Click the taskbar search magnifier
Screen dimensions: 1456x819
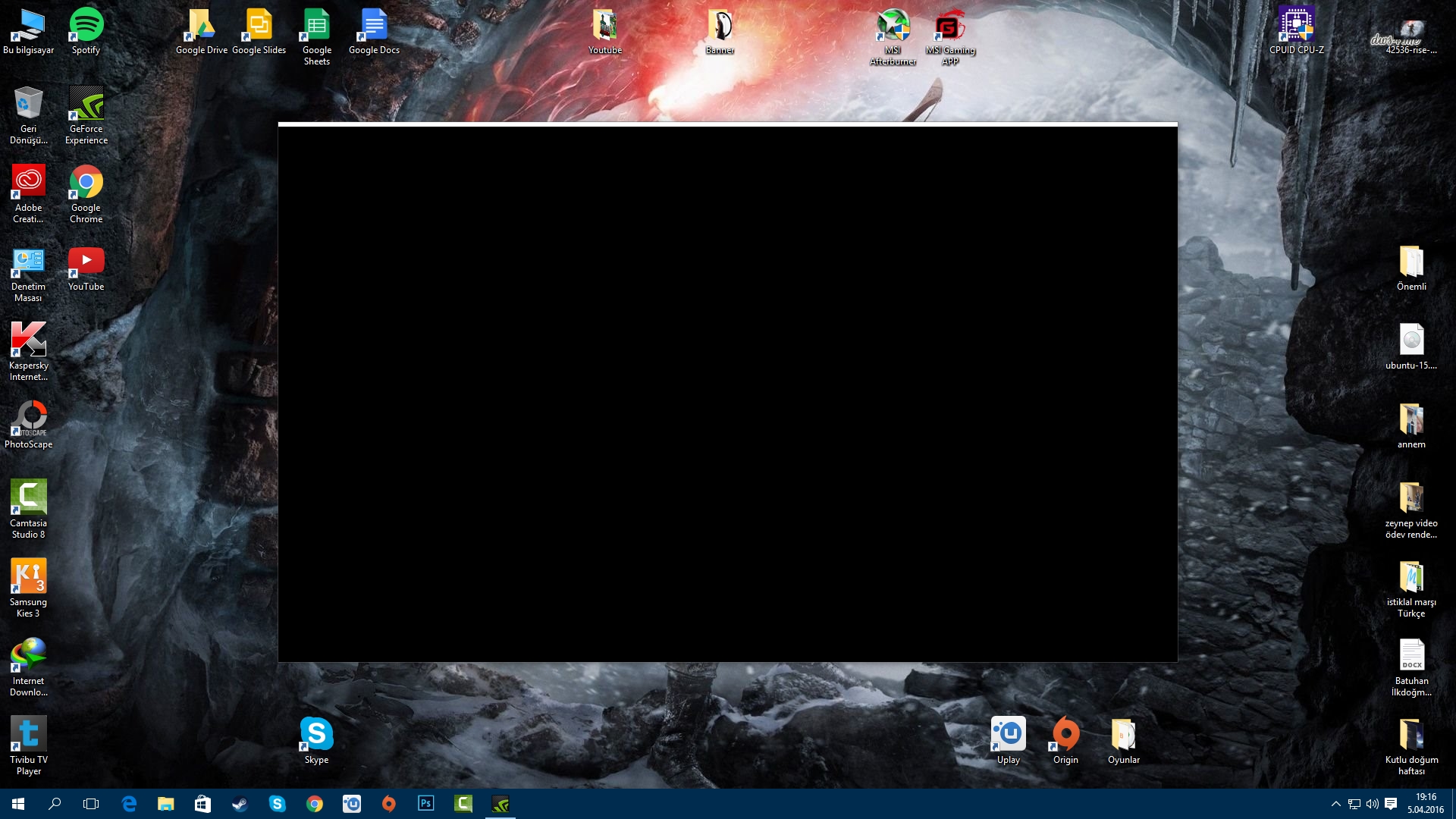pyautogui.click(x=55, y=804)
